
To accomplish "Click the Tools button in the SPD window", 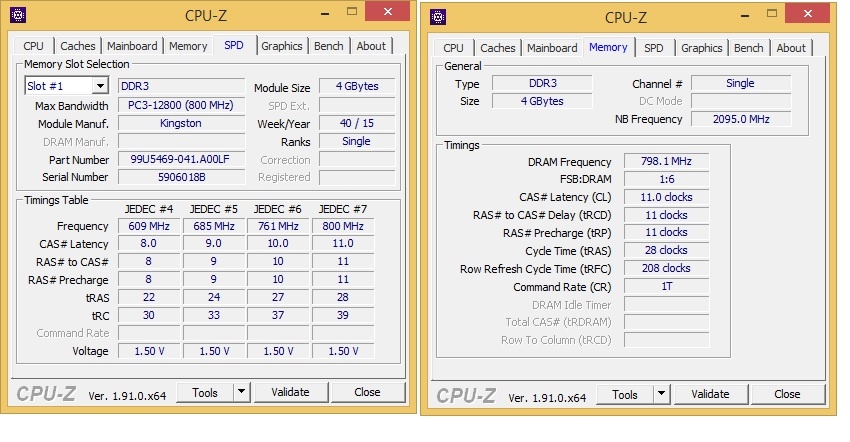I will (x=204, y=393).
